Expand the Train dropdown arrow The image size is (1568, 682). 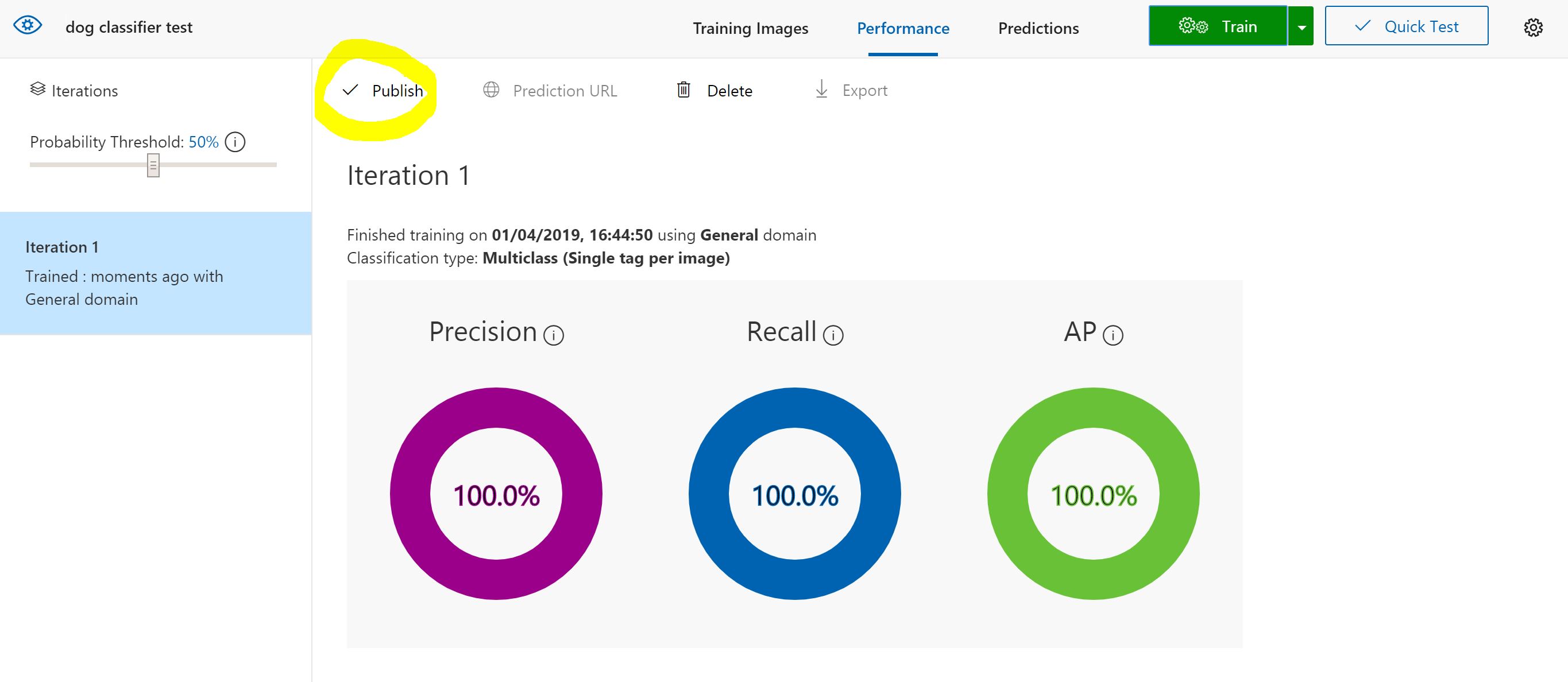tap(1301, 28)
